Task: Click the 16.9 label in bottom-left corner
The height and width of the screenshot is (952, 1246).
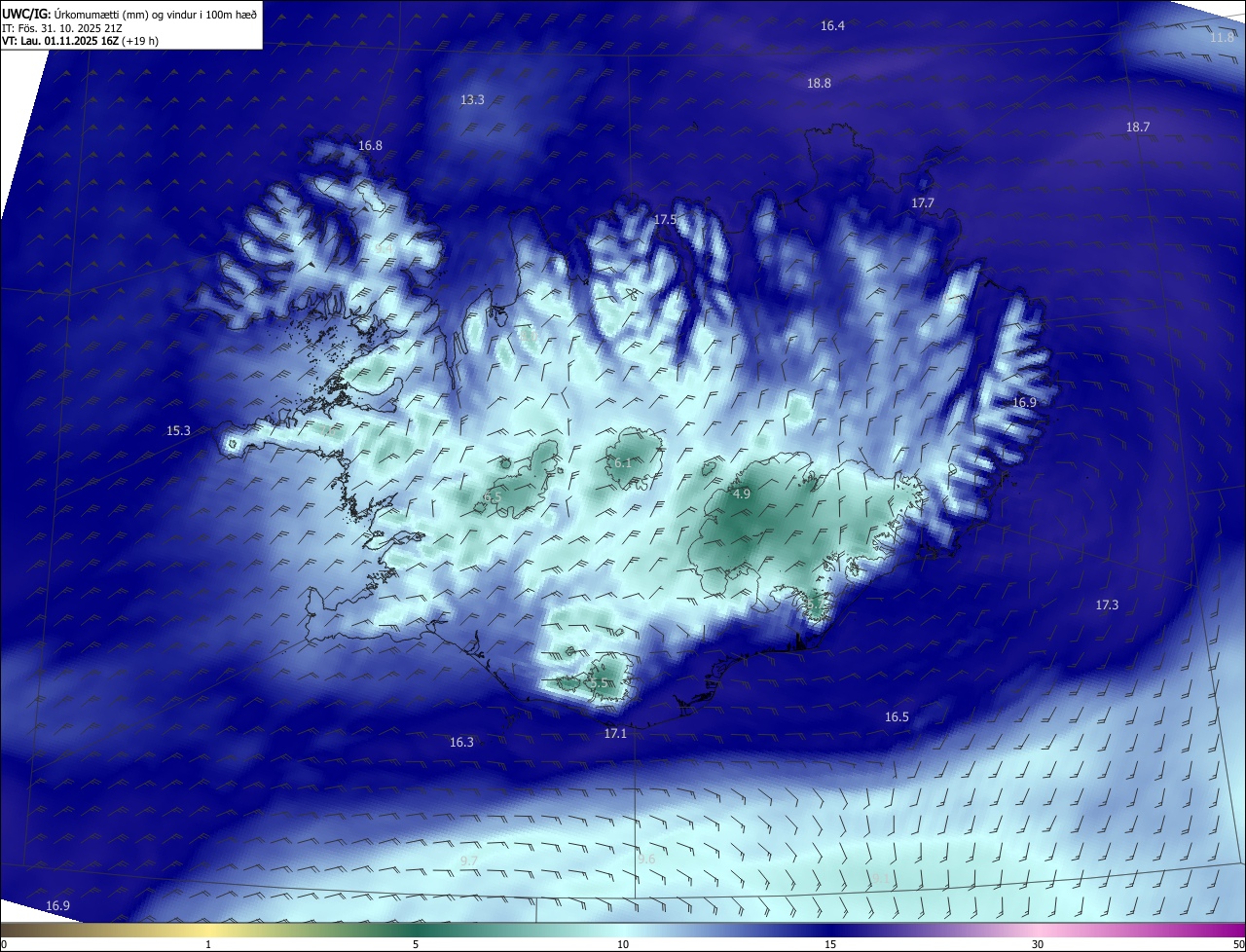Action: coord(57,906)
